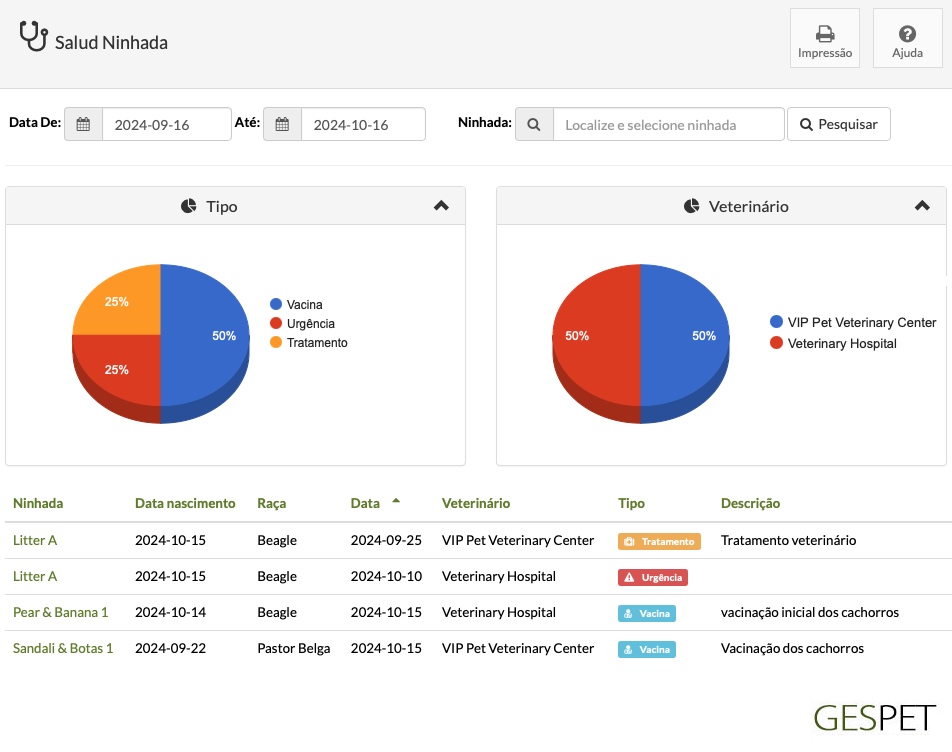Open the Até calendar icon
This screenshot has width=952, height=752.
(x=282, y=124)
